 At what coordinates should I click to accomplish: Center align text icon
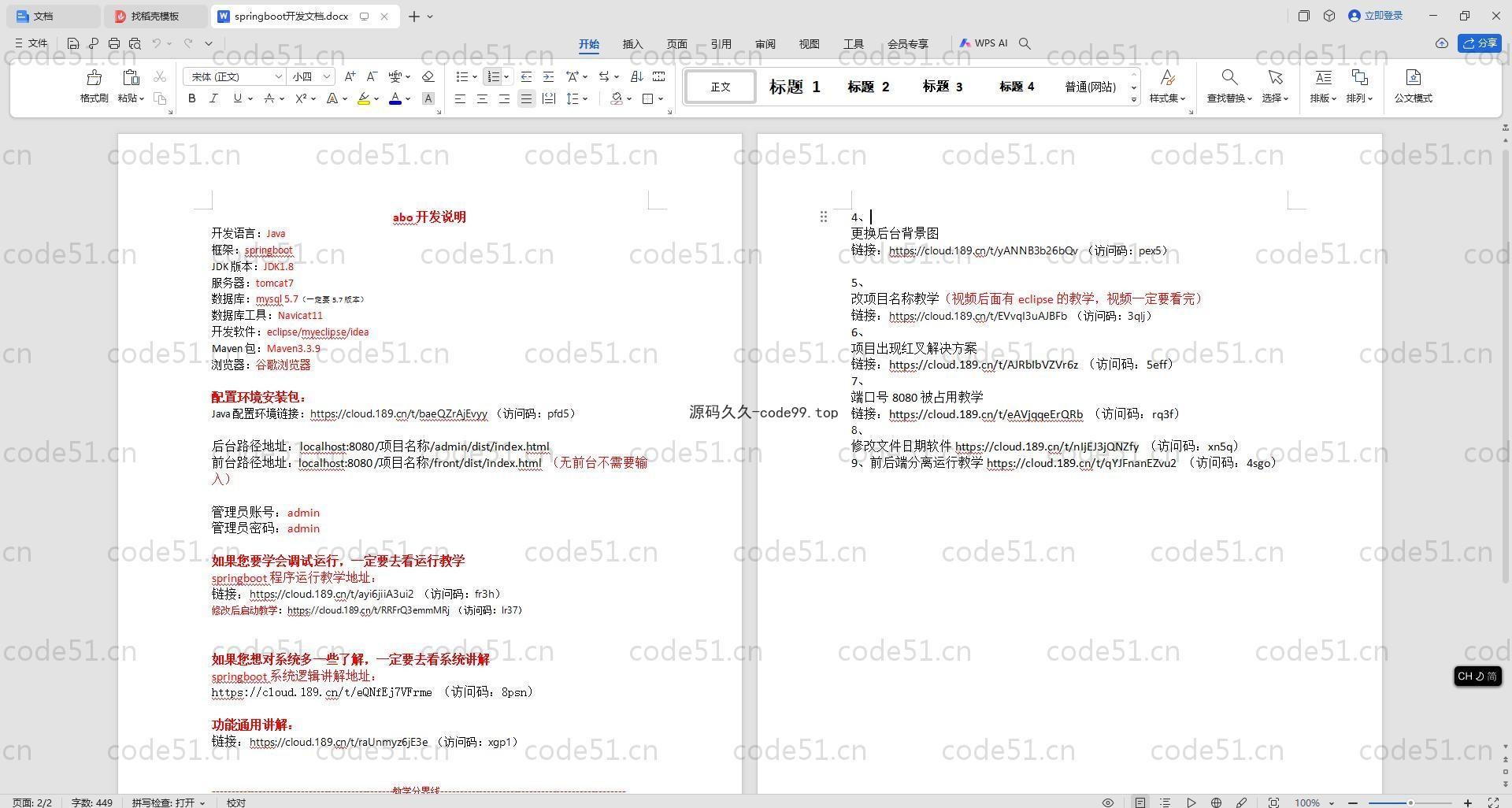point(482,98)
